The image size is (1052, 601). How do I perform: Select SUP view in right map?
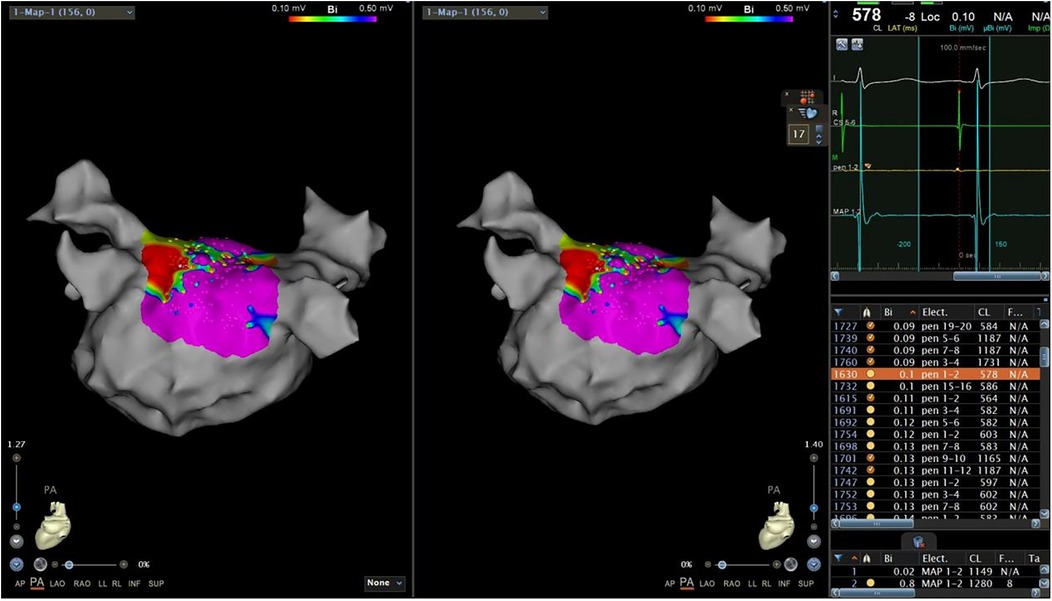tap(808, 584)
